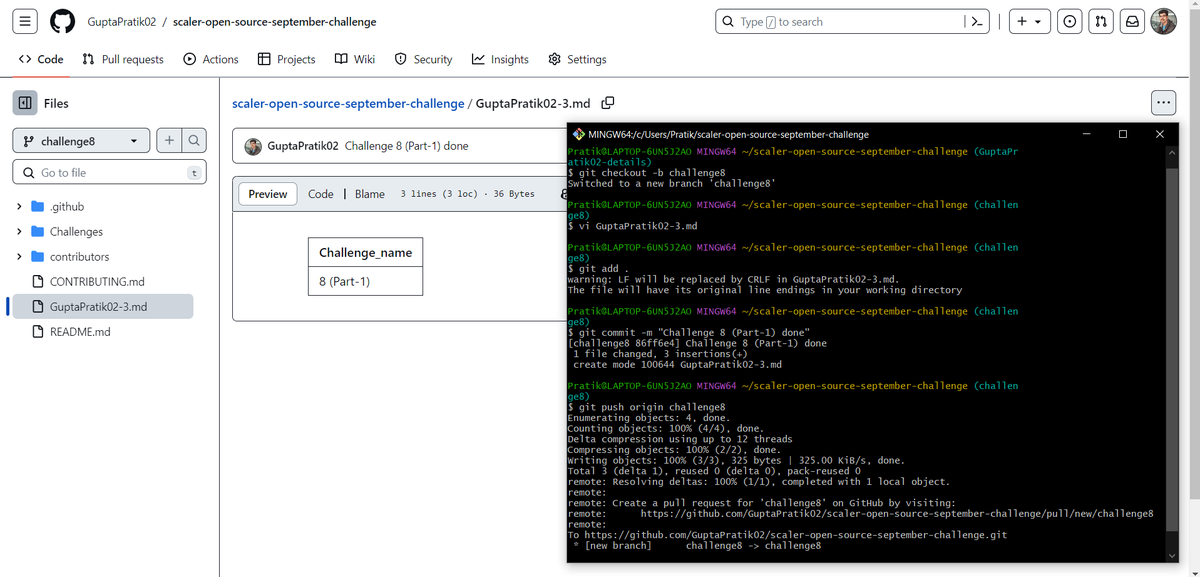Viewport: 1200px width, 577px height.
Task: Click the pull request URL in terminal
Action: (x=897, y=514)
